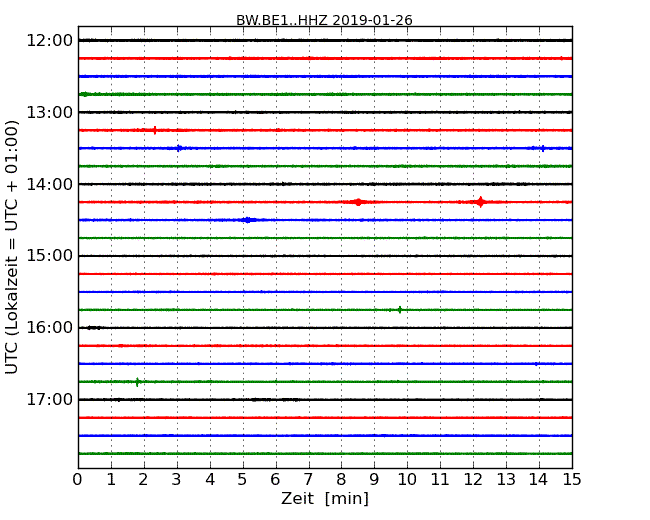
Task: Click the blue spike near minute 3
Action: coord(179,148)
